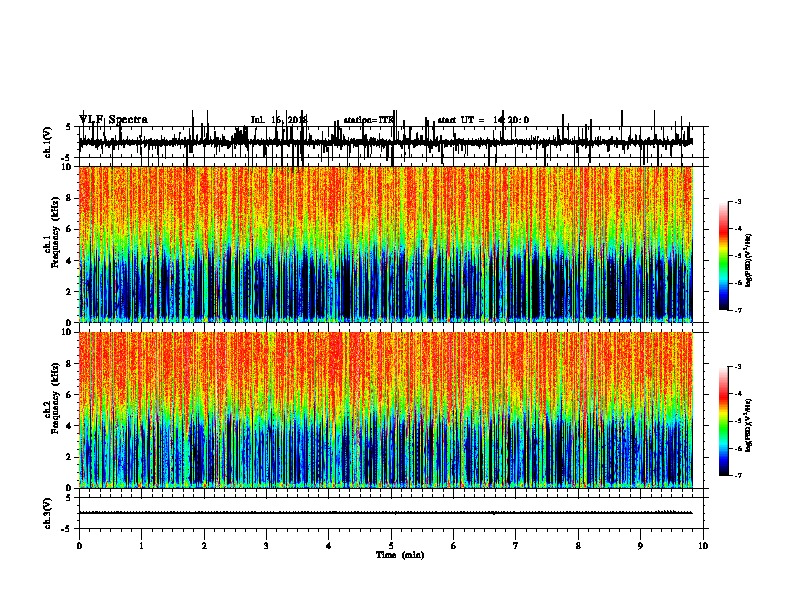Image resolution: width=792 pixels, height=612 pixels.
Task: Click the "-7" label on ch.1 color scale
Action: click(738, 310)
